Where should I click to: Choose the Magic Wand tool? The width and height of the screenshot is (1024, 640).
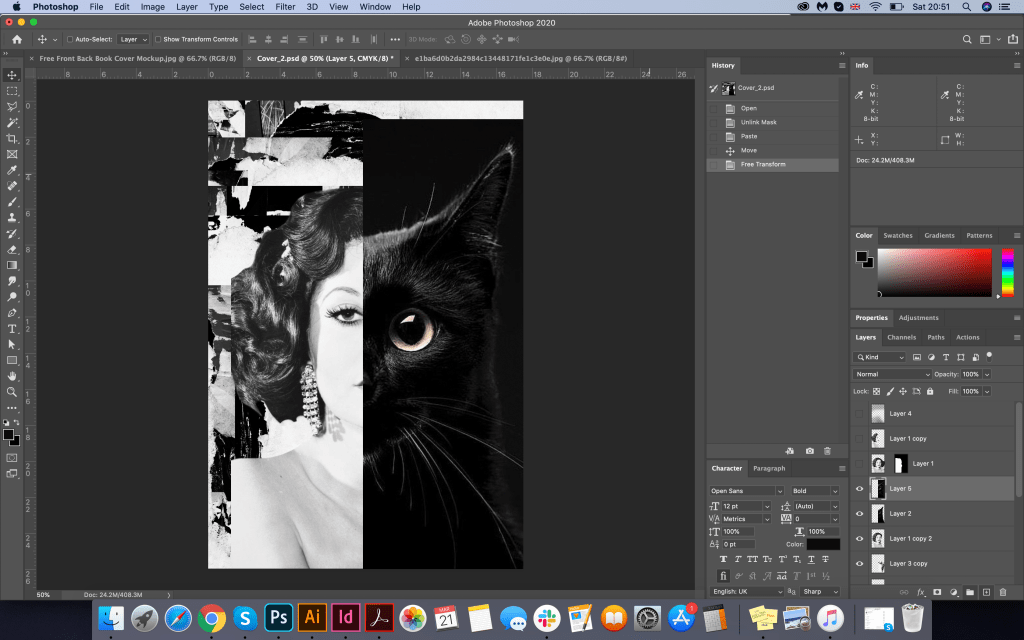[x=12, y=122]
